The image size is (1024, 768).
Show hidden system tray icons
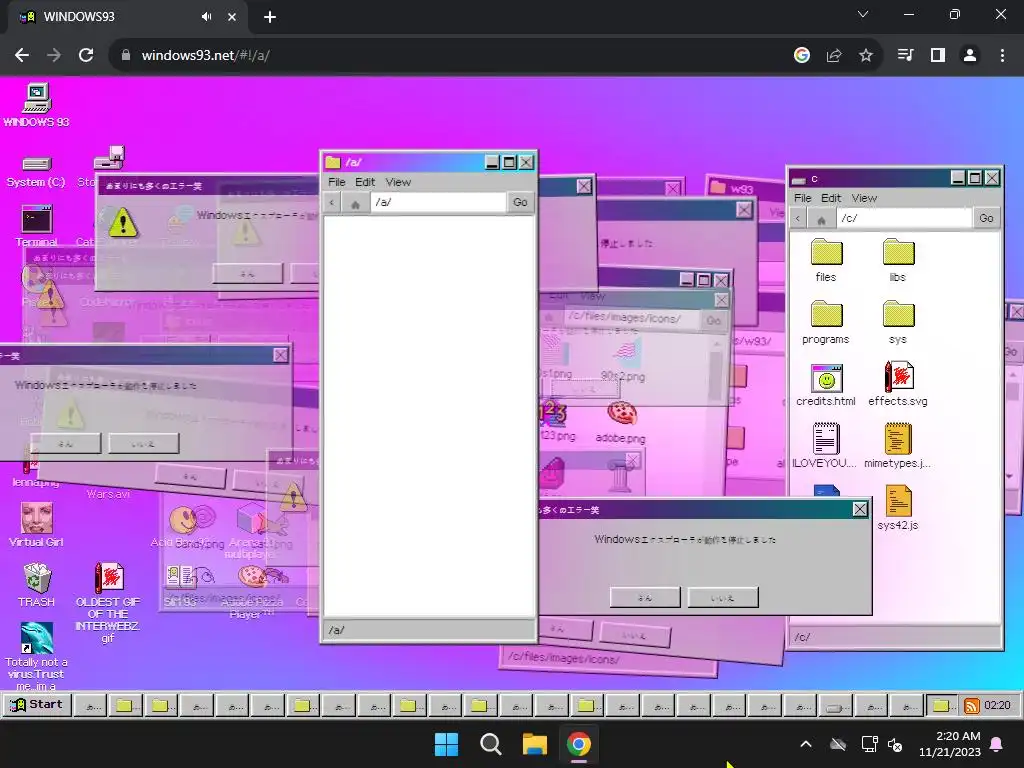(806, 744)
